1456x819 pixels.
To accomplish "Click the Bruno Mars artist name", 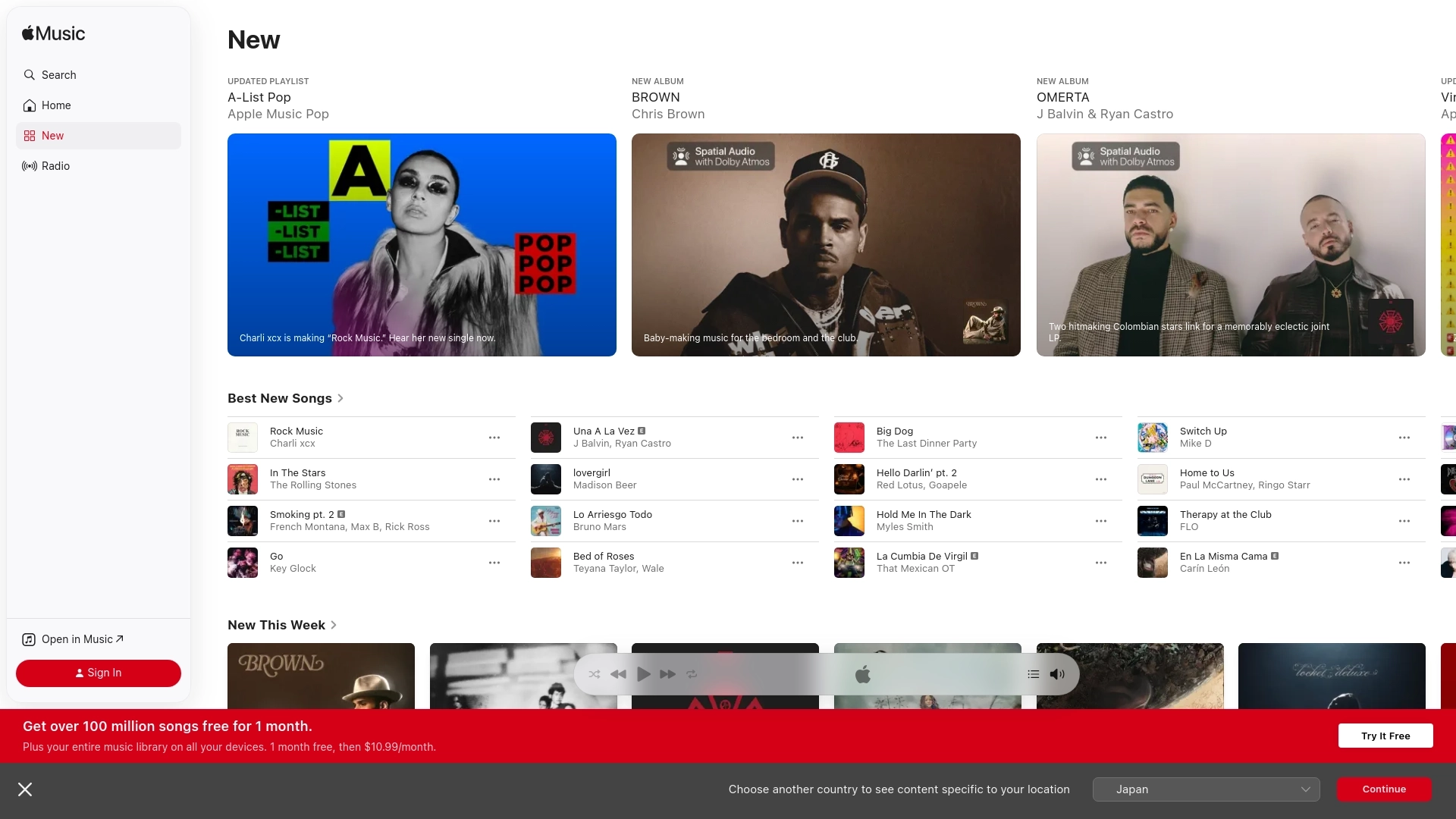I will (x=599, y=527).
